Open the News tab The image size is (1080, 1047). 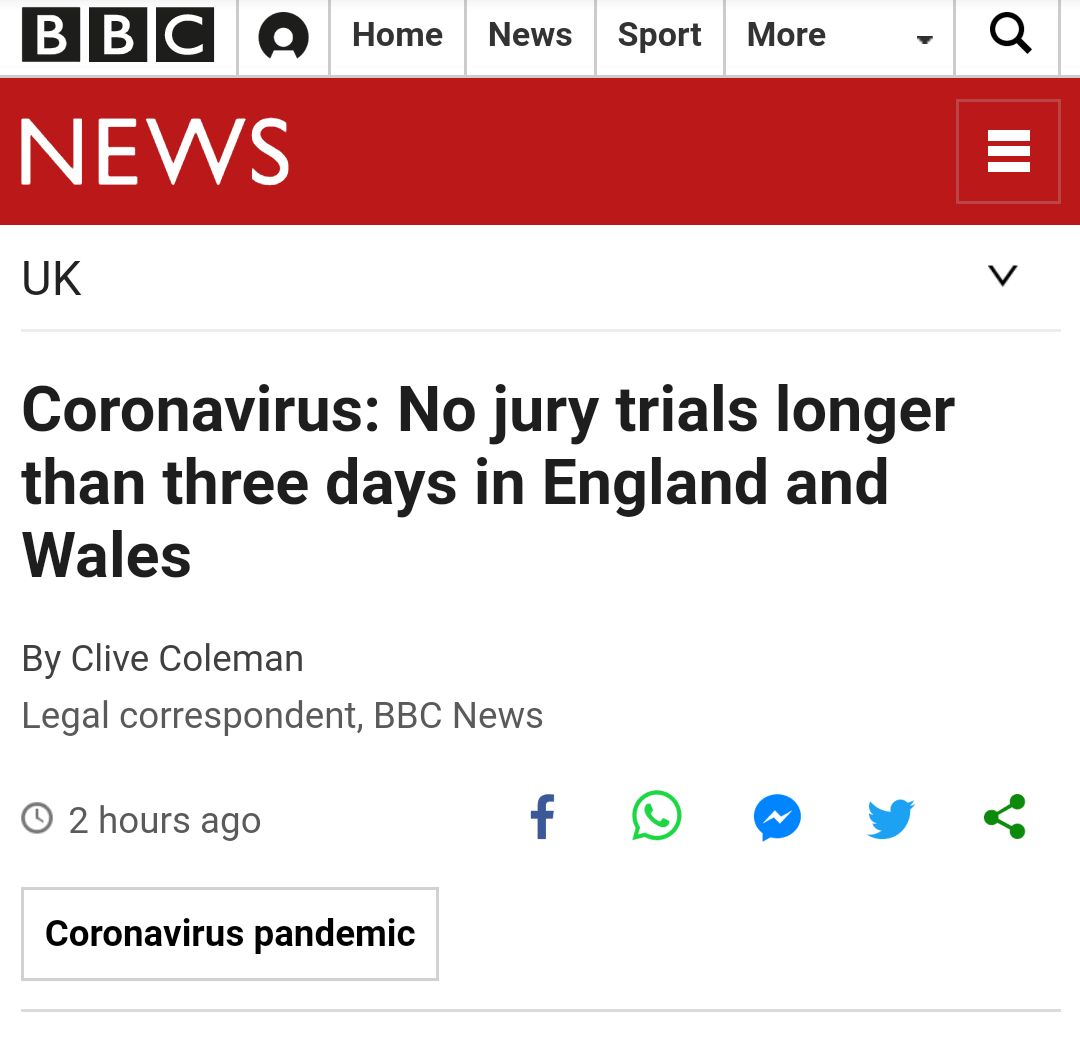(530, 36)
